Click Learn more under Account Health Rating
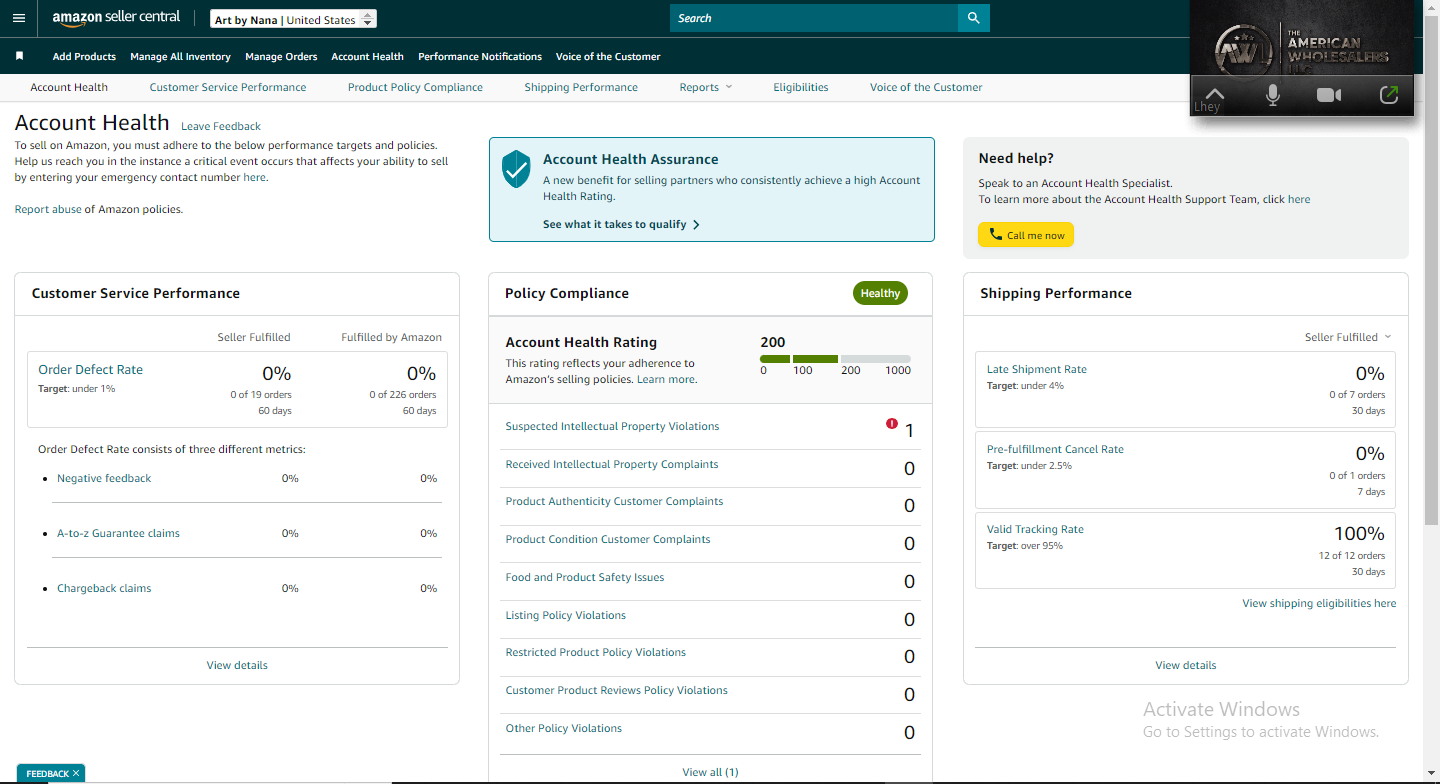The width and height of the screenshot is (1440, 784). click(666, 380)
